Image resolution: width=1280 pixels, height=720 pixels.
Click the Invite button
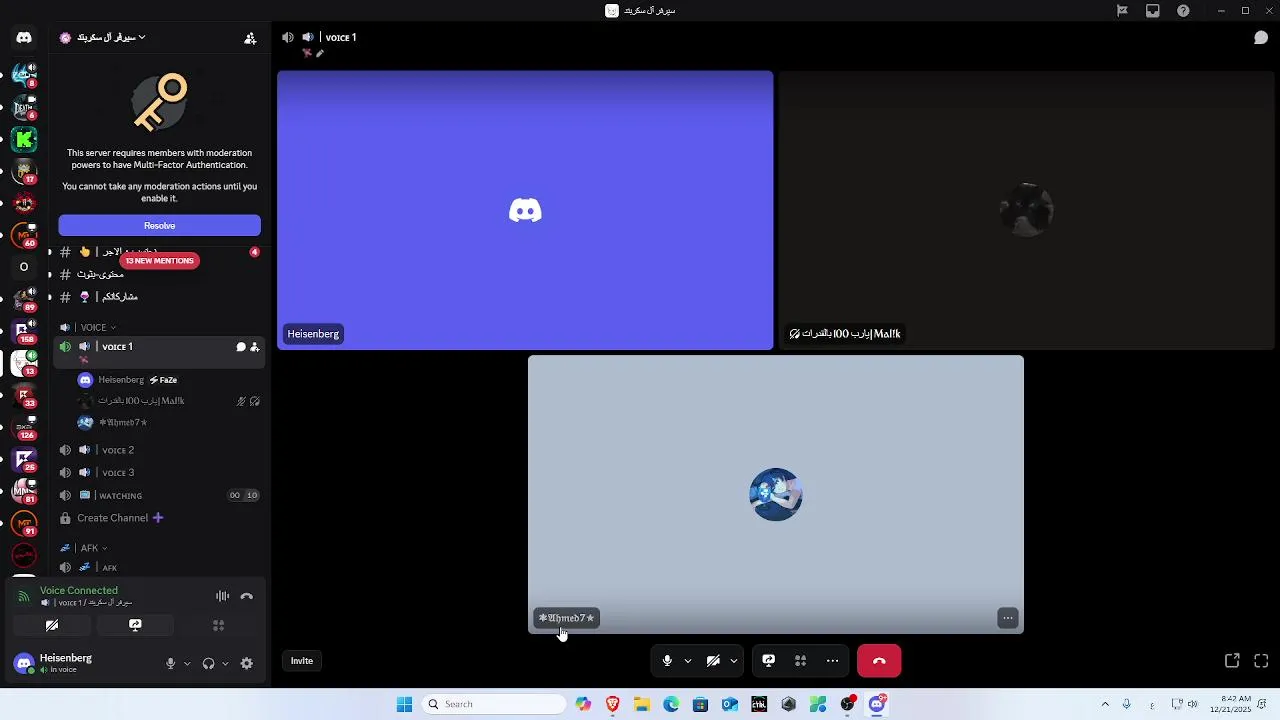coord(301,661)
